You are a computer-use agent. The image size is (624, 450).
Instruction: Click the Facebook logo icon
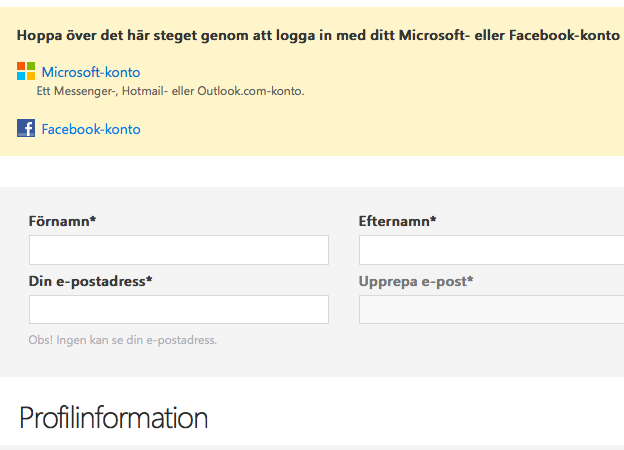click(26, 128)
